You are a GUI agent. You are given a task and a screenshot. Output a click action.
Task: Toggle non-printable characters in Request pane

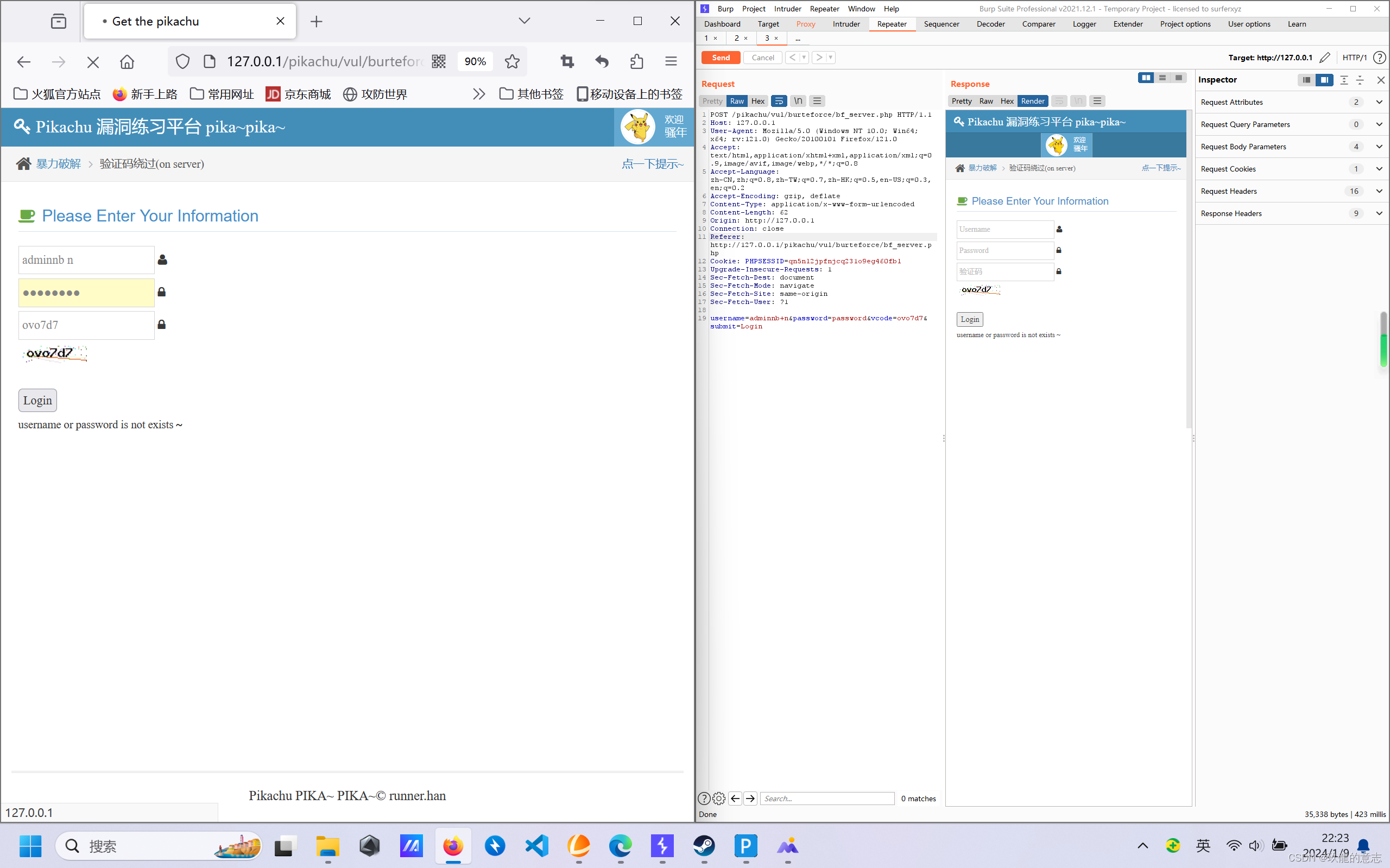pos(798,101)
